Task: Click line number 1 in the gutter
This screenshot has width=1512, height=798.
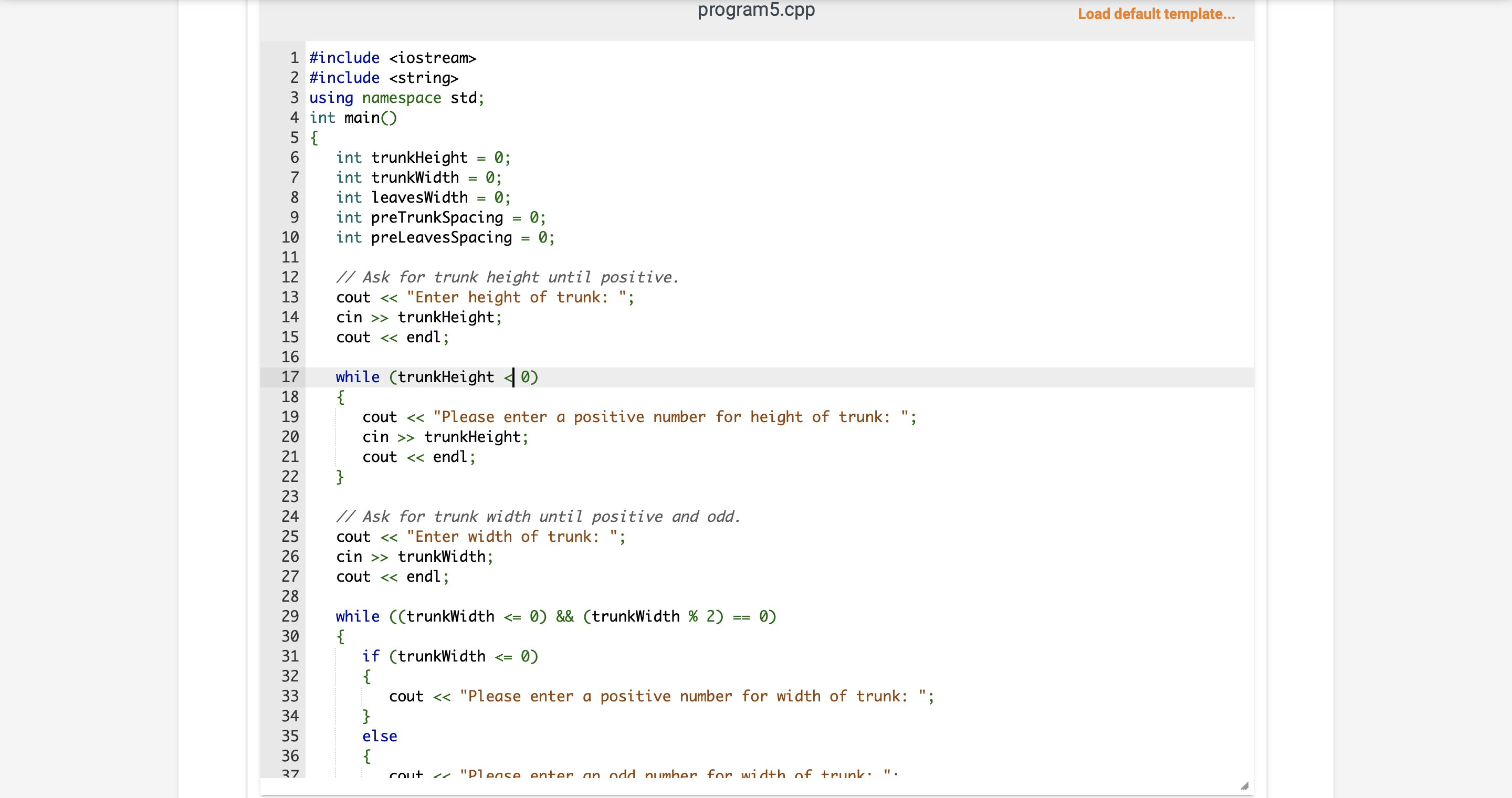Action: coord(293,58)
